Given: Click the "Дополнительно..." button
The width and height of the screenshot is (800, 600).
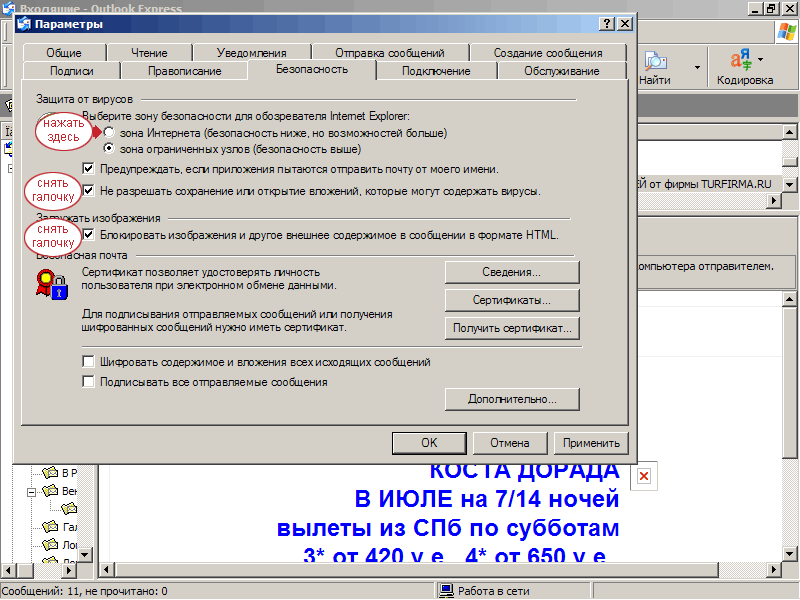Looking at the screenshot, I should (x=512, y=399).
